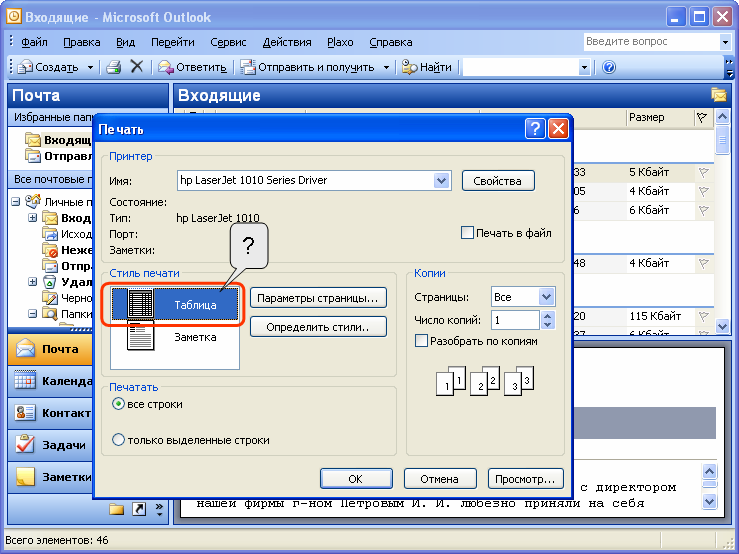The height and width of the screenshot is (554, 739).
Task: Click reading pane scrollbar down arrow
Action: click(709, 500)
